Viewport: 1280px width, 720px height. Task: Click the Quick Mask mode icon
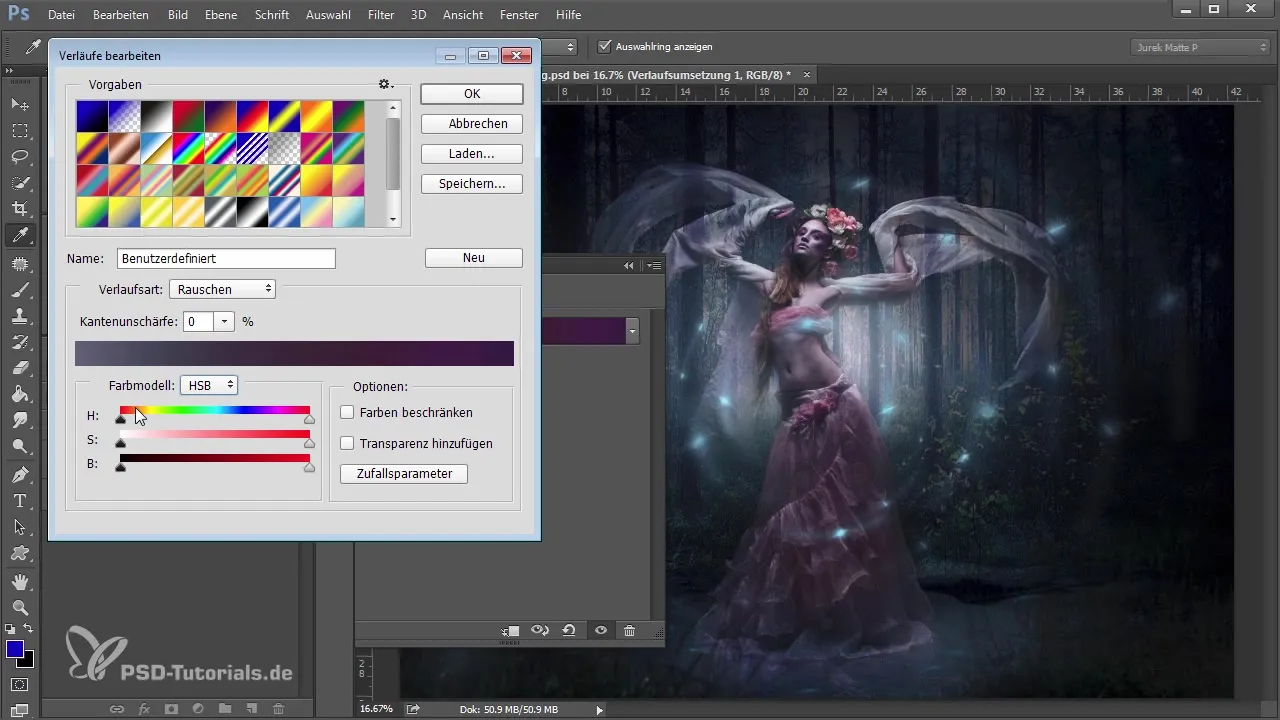[20, 685]
